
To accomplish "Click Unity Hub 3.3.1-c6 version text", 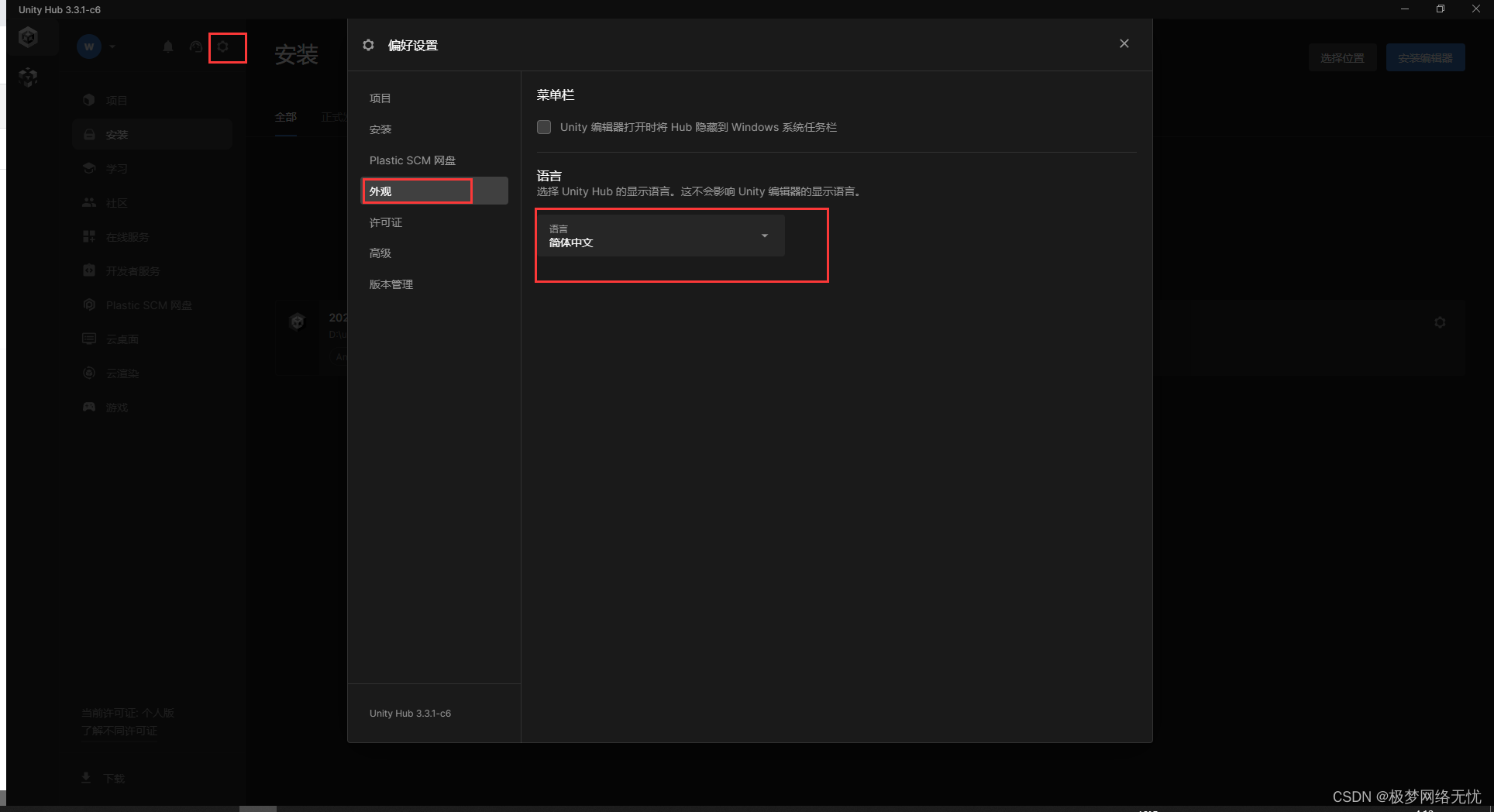I will (410, 714).
